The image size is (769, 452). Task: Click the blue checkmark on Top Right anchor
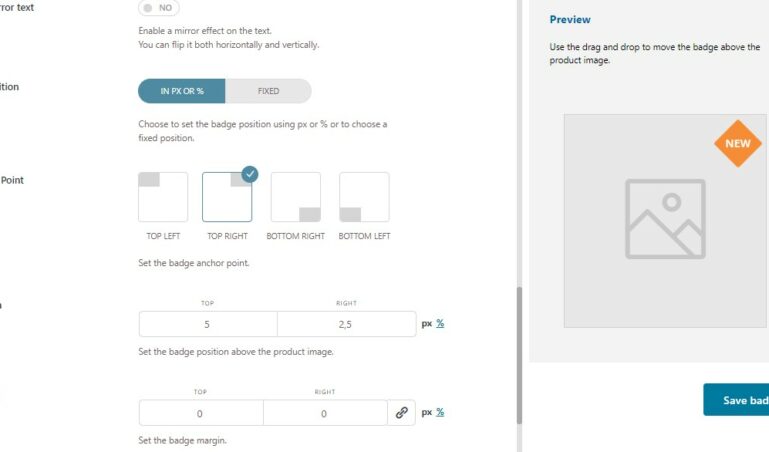point(250,174)
